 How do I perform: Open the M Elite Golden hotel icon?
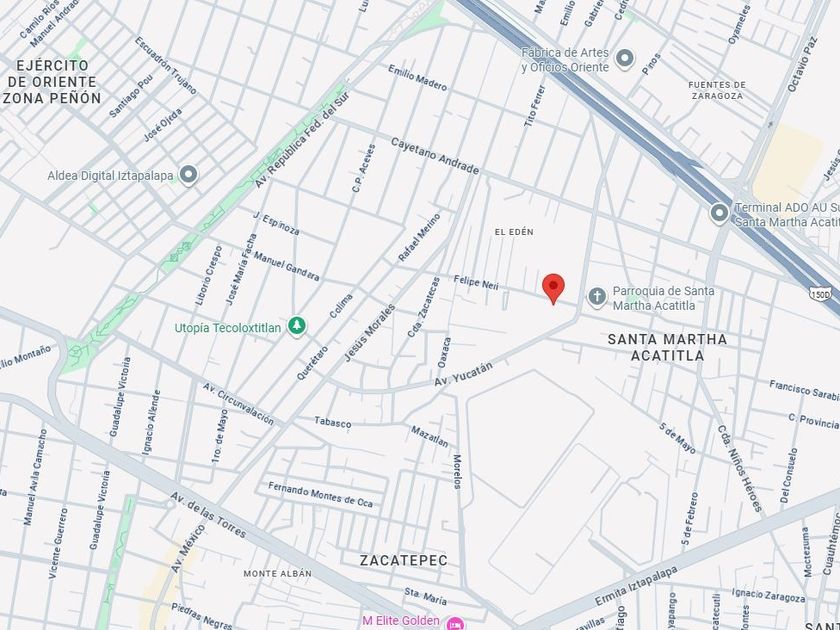455,623
